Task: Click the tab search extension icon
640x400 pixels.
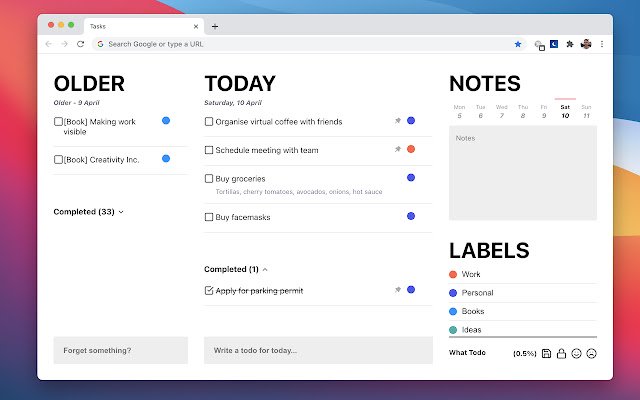Action: pyautogui.click(x=540, y=45)
